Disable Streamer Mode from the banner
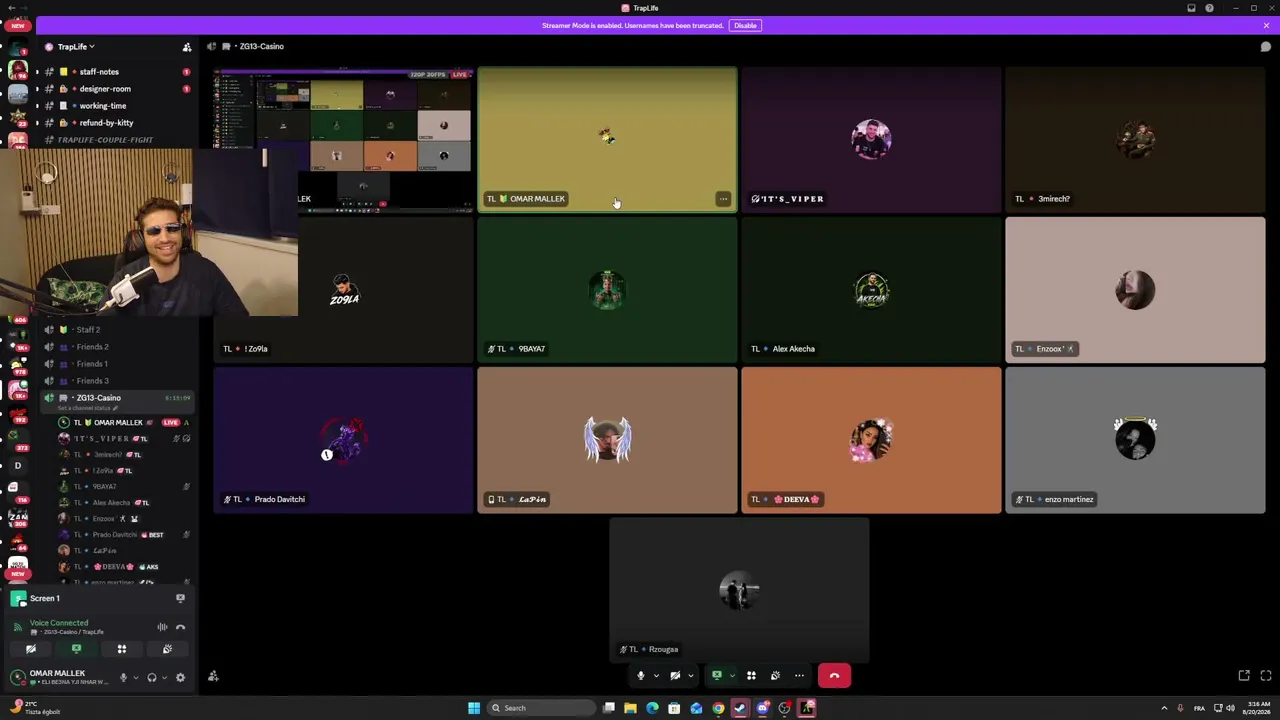This screenshot has width=1280, height=720. click(x=745, y=25)
